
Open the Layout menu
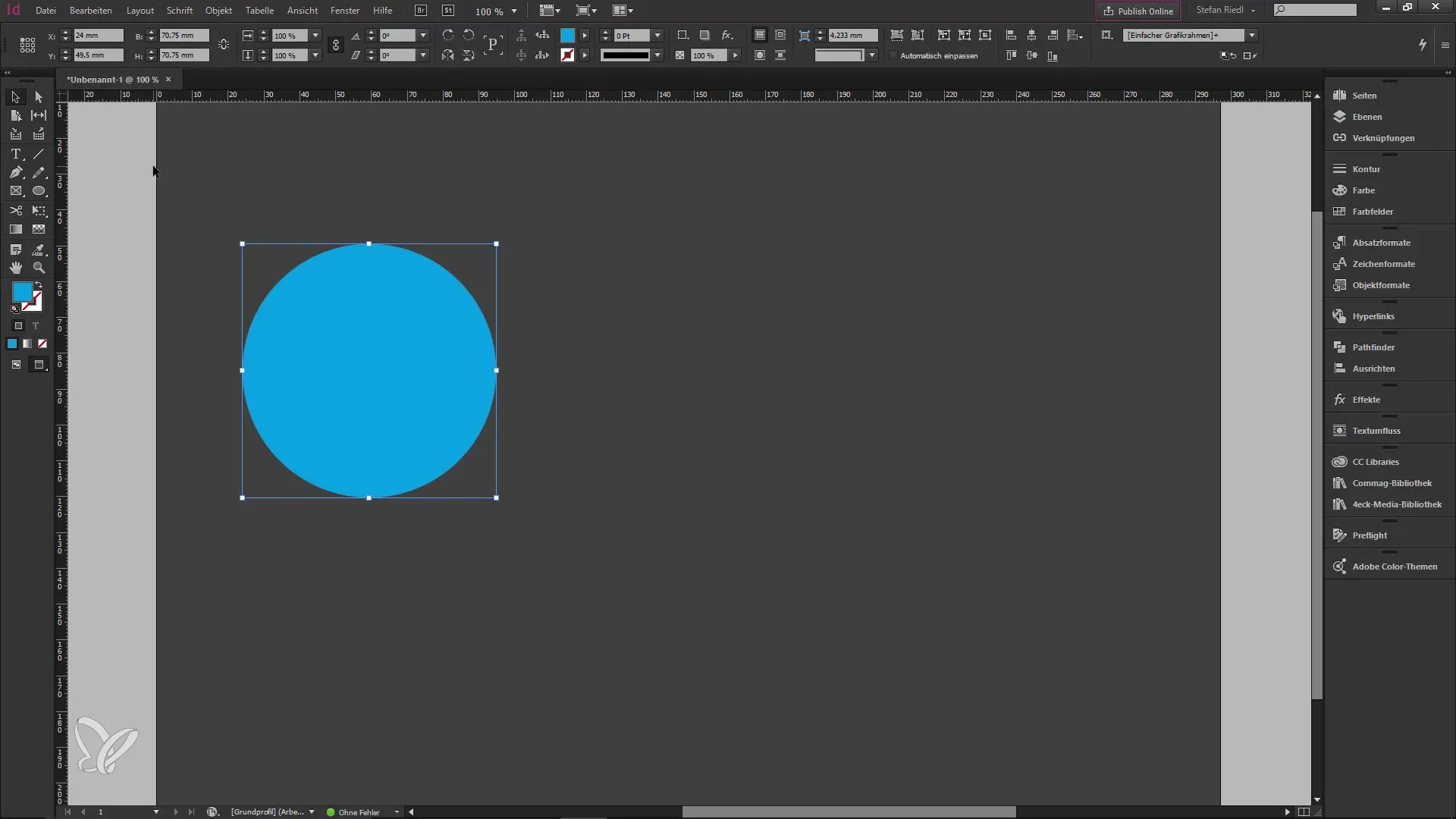coord(140,11)
